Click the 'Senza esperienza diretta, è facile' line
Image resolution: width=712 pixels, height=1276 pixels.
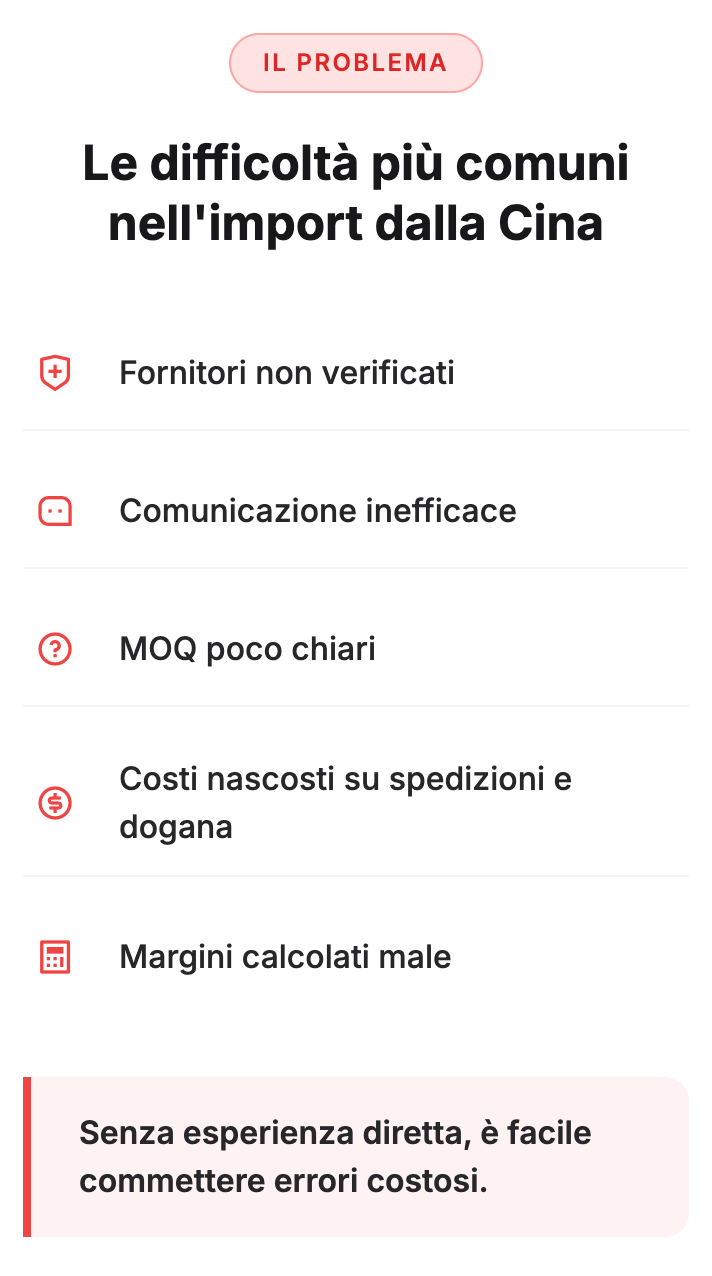335,1133
